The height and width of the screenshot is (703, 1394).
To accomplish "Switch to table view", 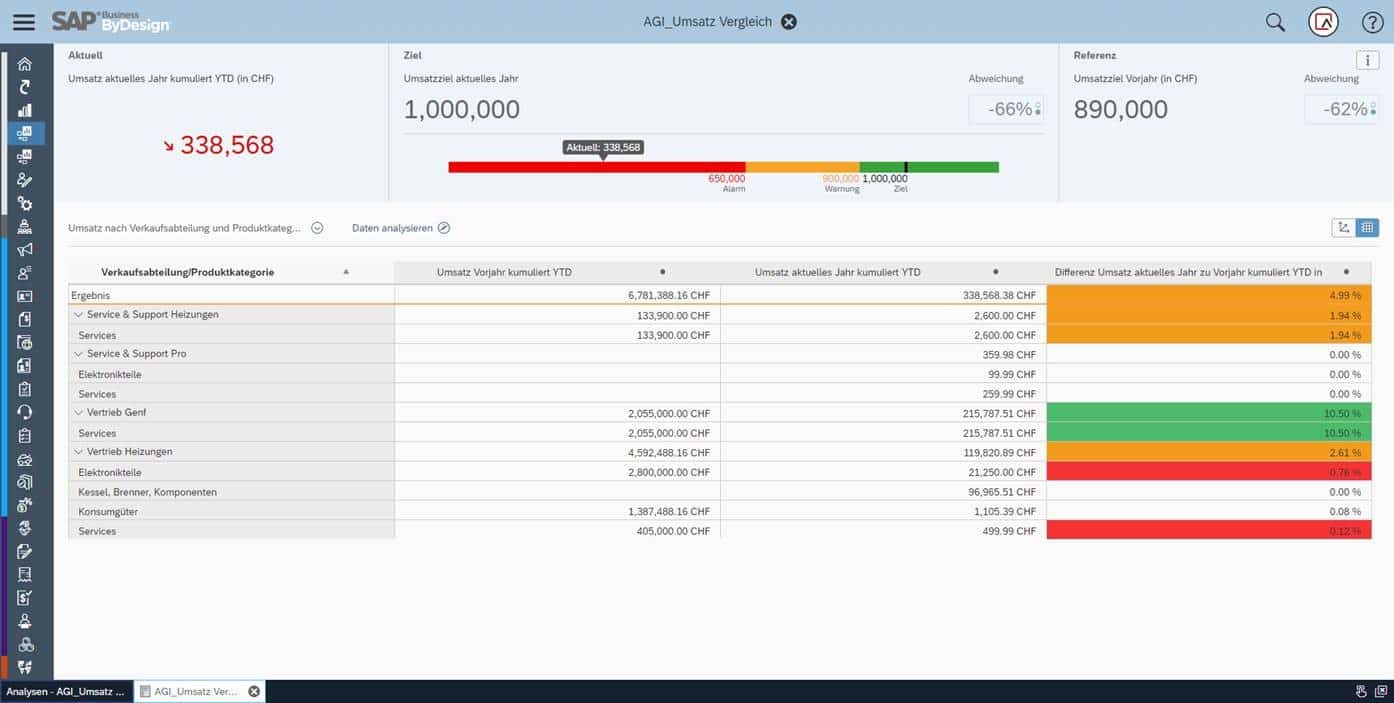I will pos(1367,228).
